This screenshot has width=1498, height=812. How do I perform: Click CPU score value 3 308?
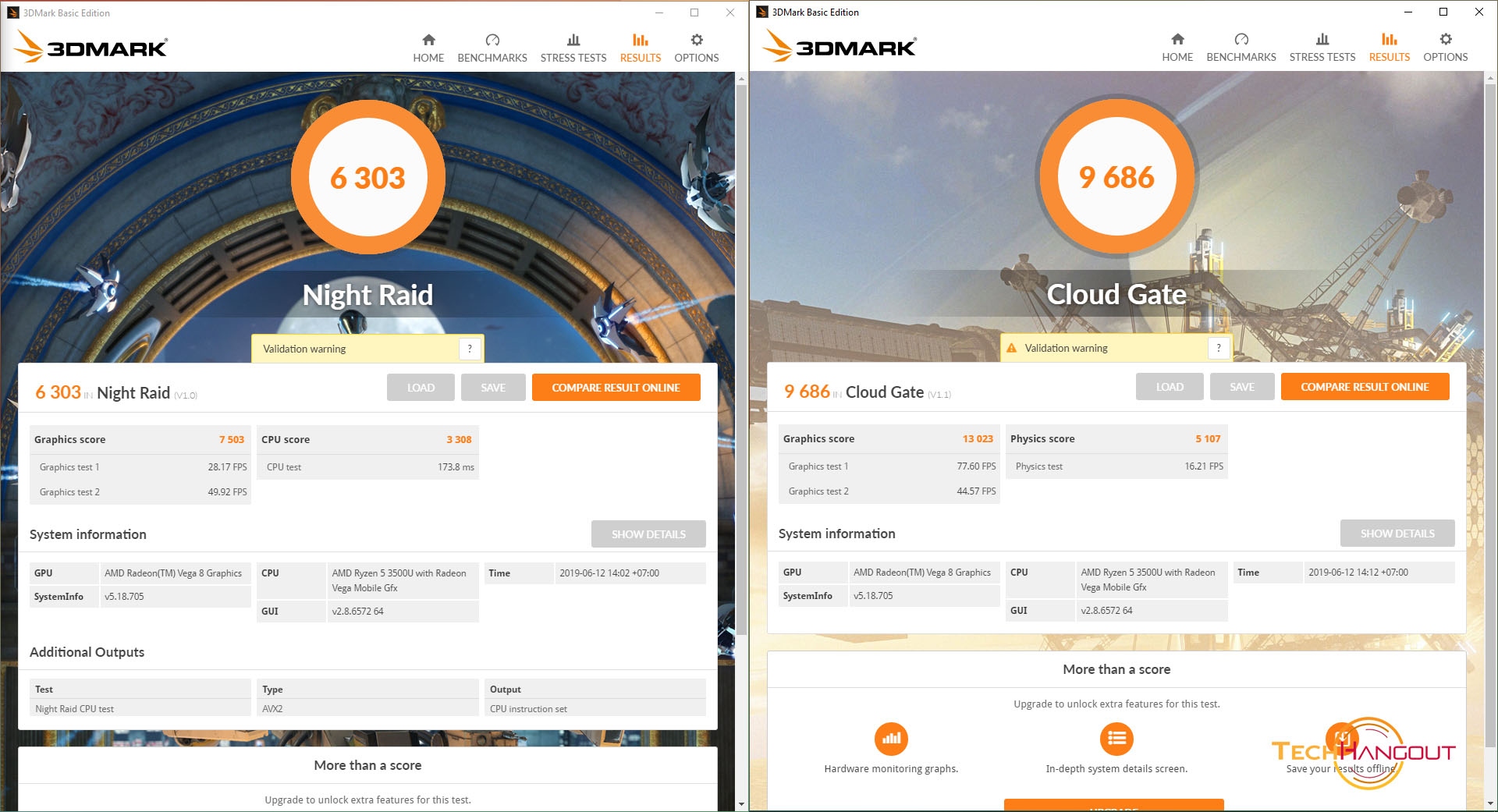tap(459, 440)
